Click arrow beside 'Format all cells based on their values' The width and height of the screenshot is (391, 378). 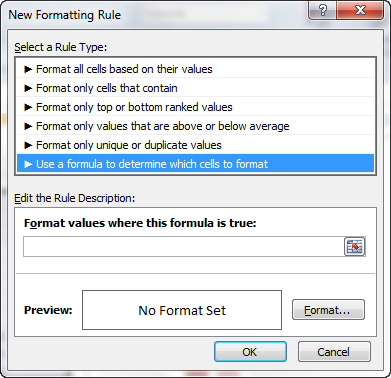(28, 69)
